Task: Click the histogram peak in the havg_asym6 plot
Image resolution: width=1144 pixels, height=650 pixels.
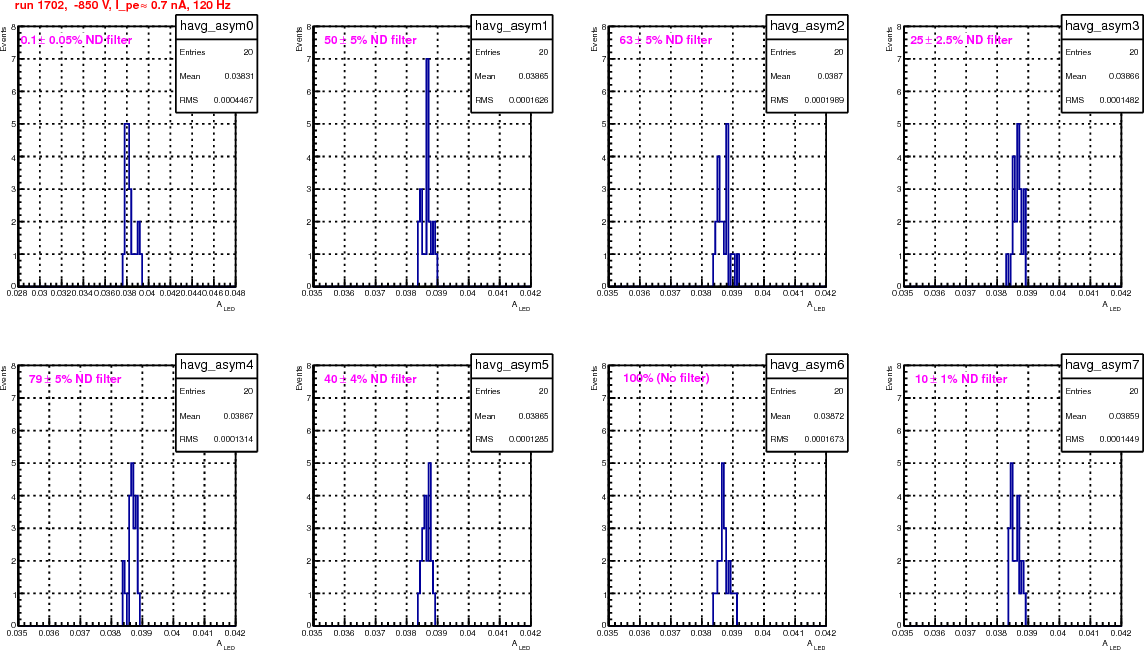Action: (x=722, y=465)
